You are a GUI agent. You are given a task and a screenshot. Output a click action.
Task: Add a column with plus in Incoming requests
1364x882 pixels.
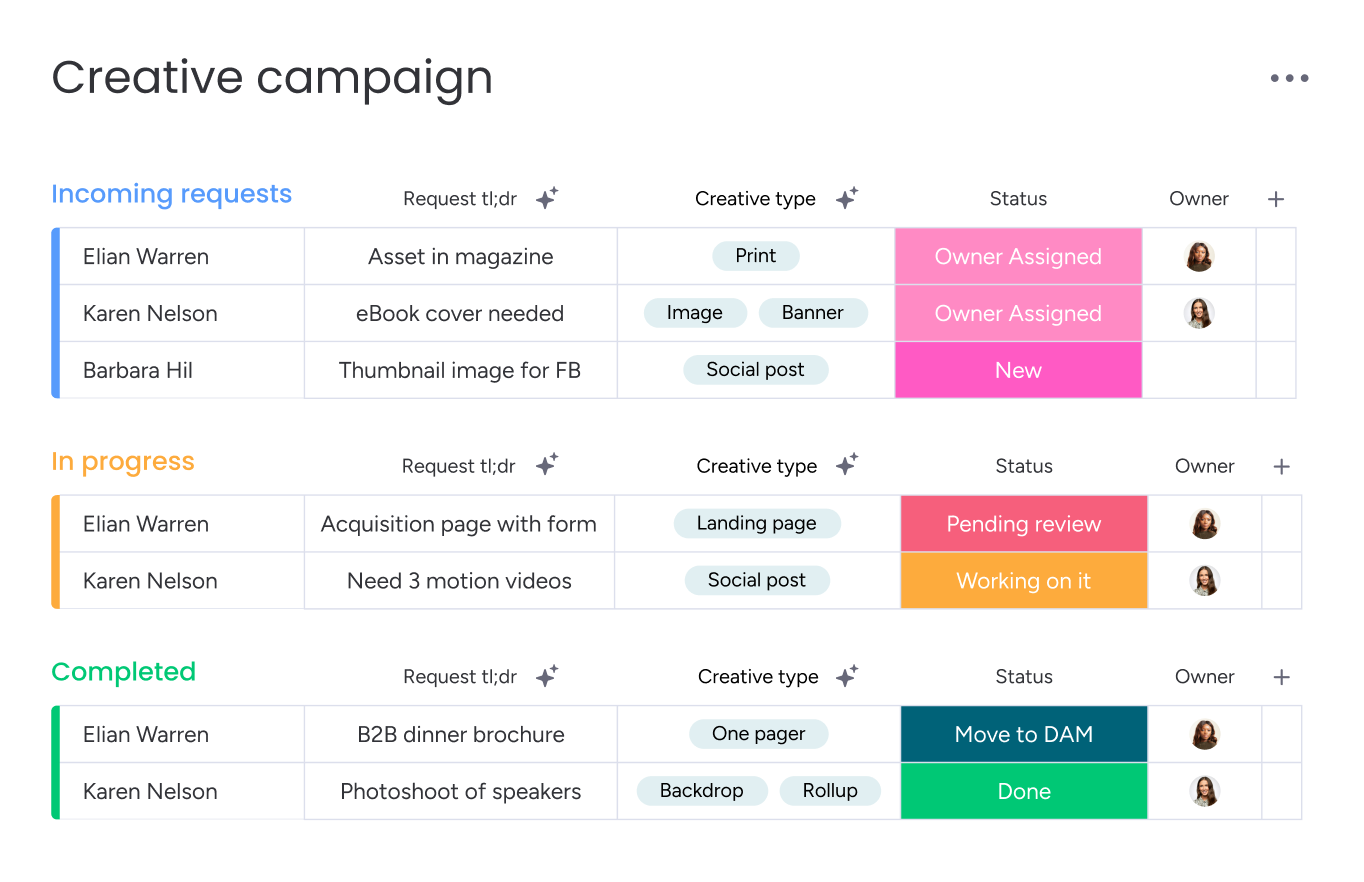(x=1276, y=199)
